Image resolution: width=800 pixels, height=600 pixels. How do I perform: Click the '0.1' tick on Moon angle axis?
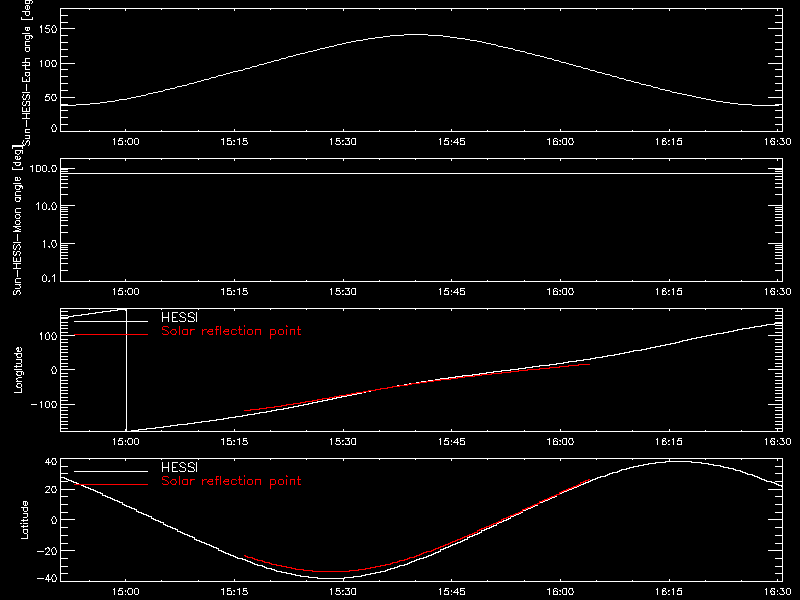(x=49, y=278)
